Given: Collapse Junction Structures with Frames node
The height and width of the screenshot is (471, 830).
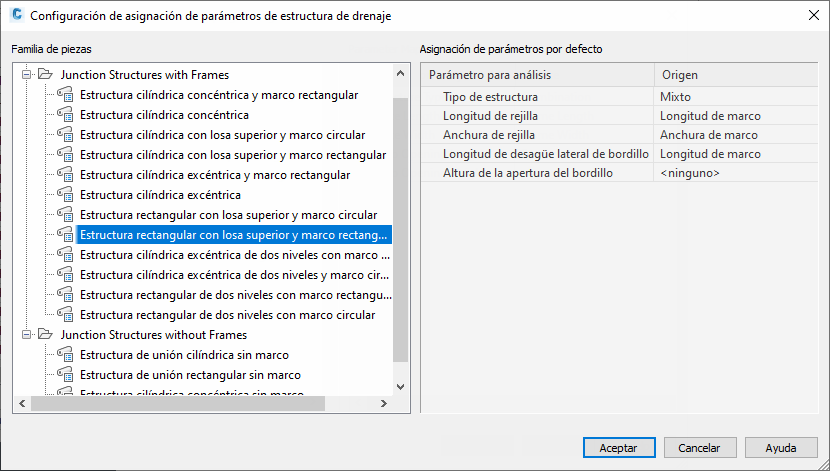Looking at the screenshot, I should [27, 75].
